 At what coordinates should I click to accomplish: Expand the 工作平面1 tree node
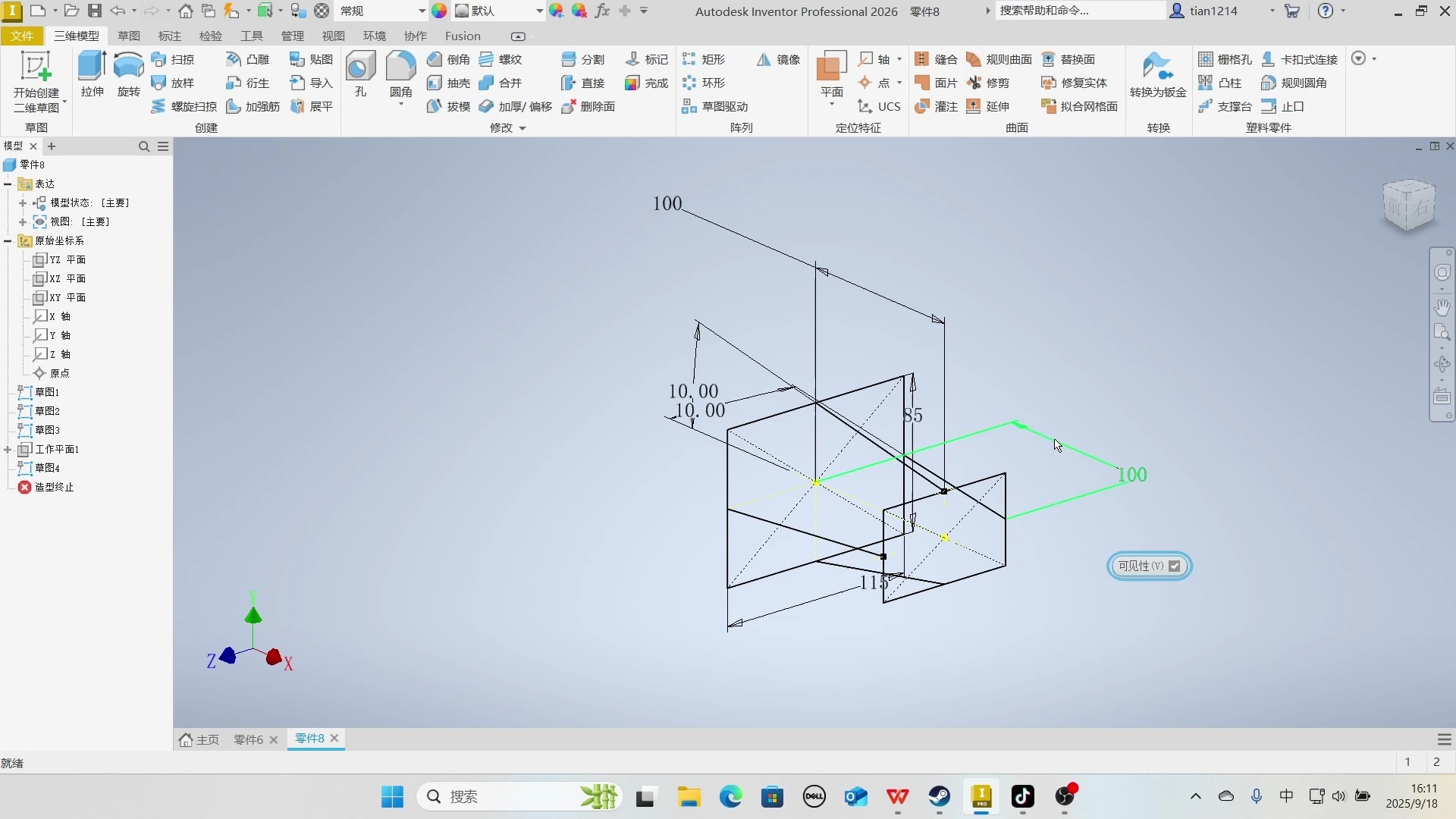point(8,450)
